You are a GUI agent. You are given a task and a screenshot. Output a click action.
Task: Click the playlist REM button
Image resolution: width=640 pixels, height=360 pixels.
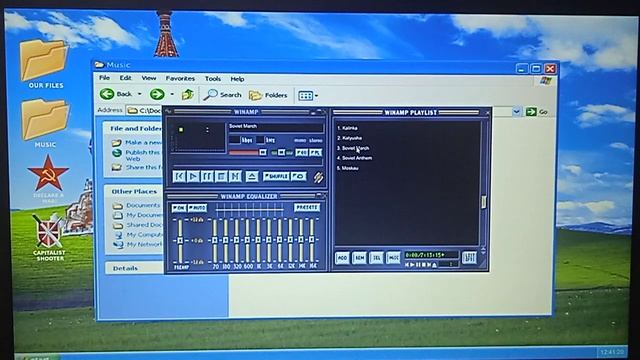pyautogui.click(x=359, y=258)
